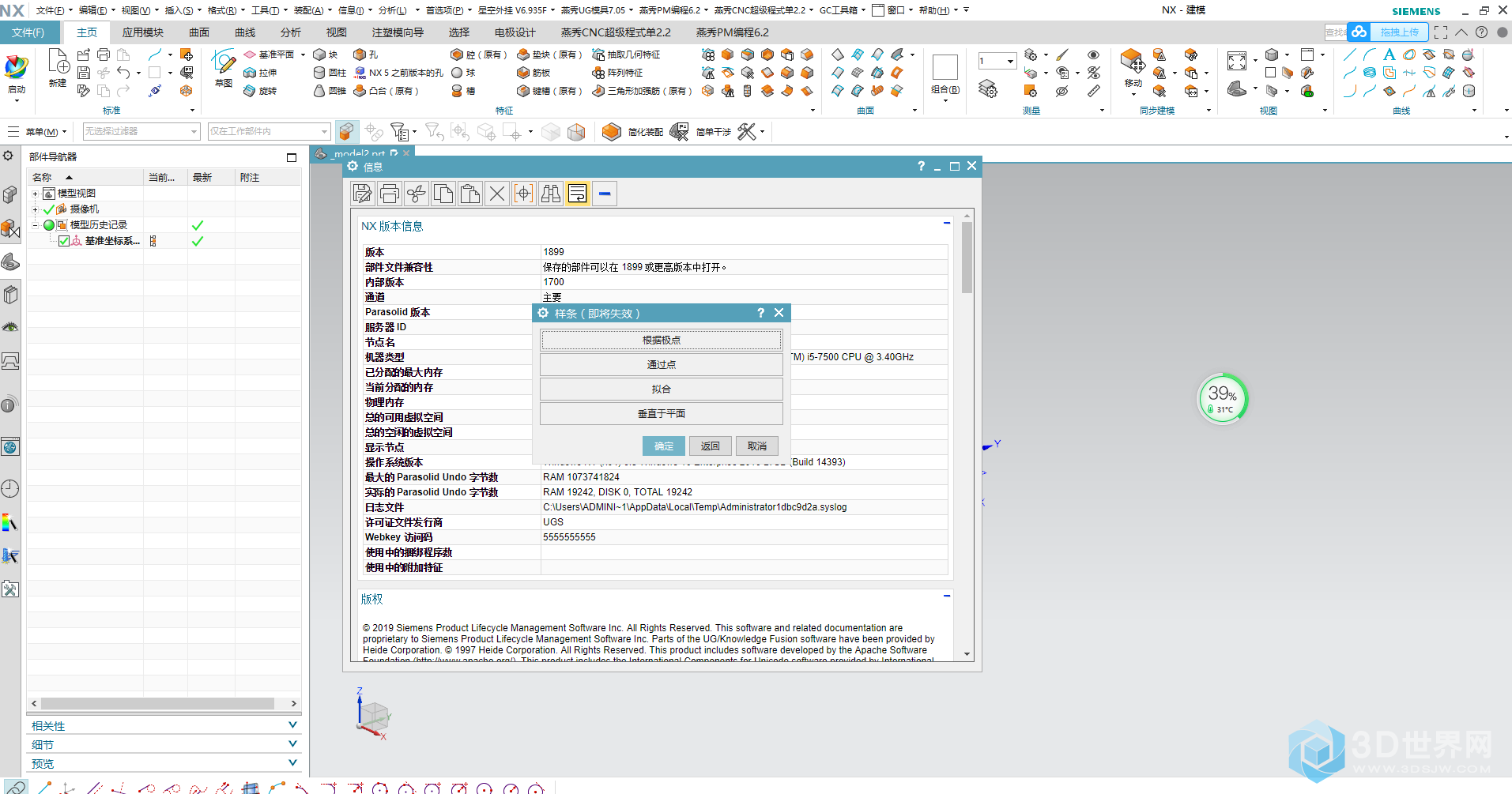Click the scissors cut icon in 信息 window
Screen dimensions: 1512x794
point(417,194)
